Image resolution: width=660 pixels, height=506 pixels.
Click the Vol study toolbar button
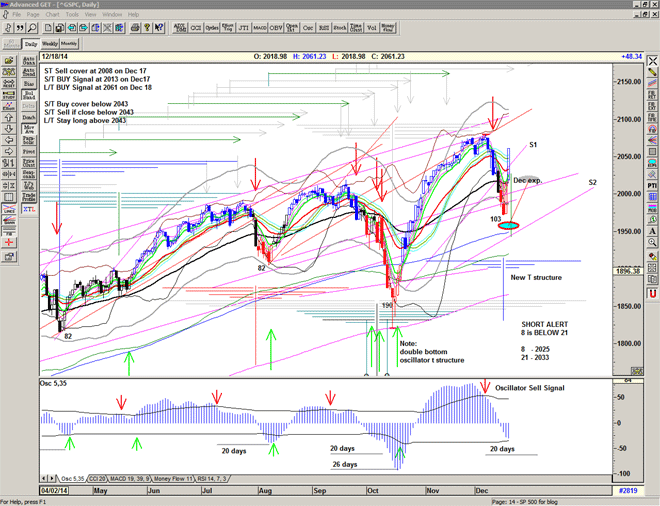(370, 30)
